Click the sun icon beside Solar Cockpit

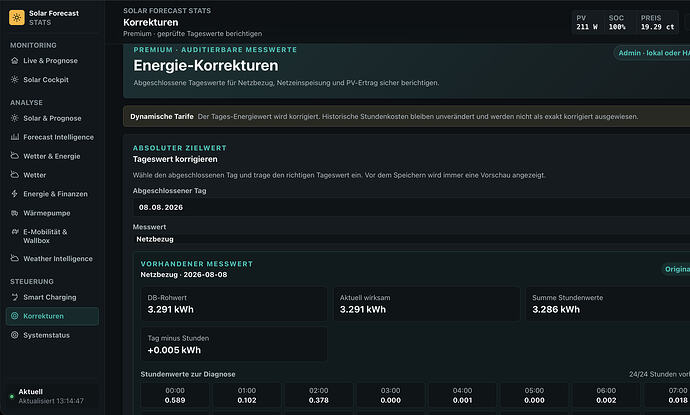tap(15, 80)
